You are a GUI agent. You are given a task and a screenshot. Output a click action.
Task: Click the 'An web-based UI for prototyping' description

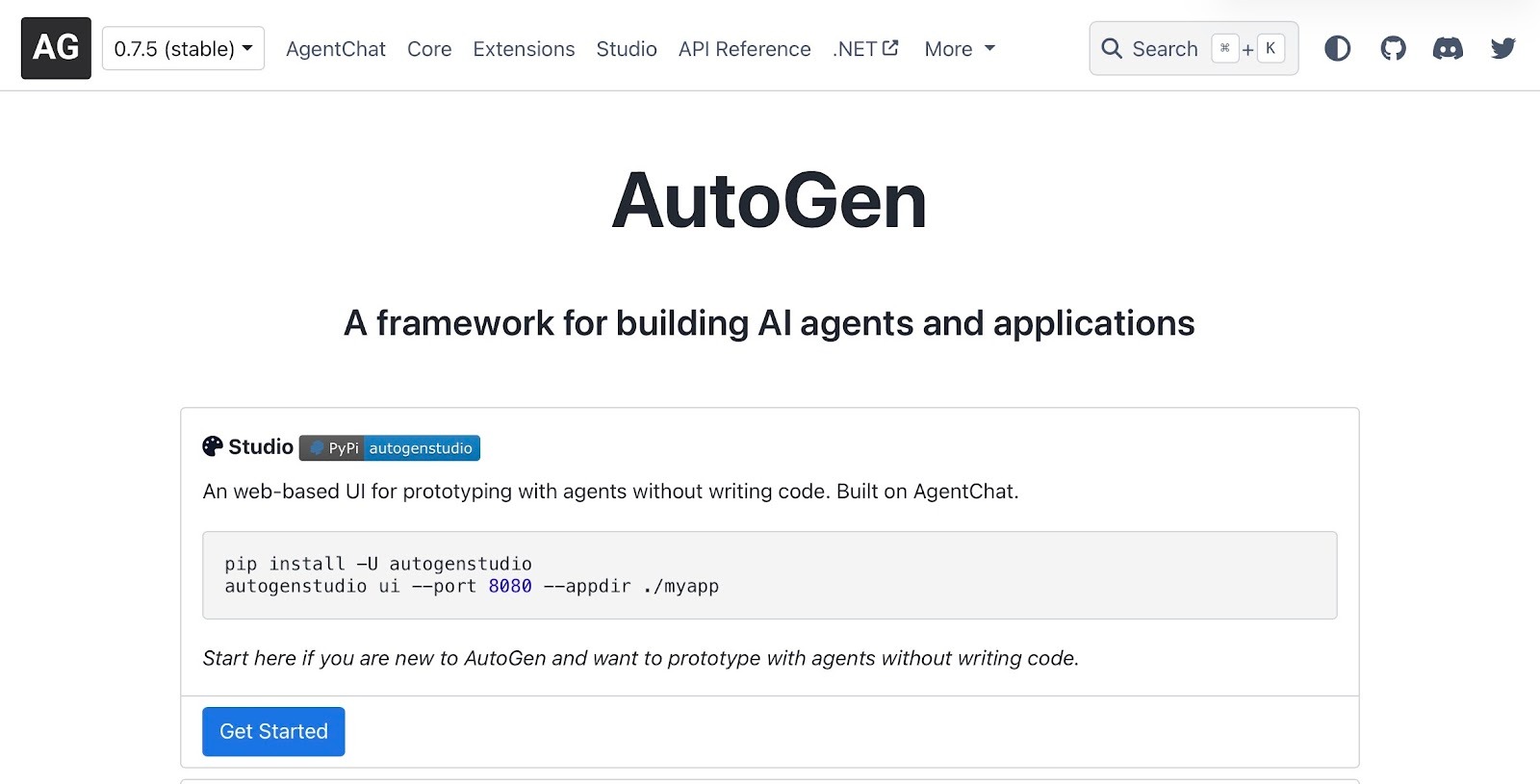pos(610,492)
